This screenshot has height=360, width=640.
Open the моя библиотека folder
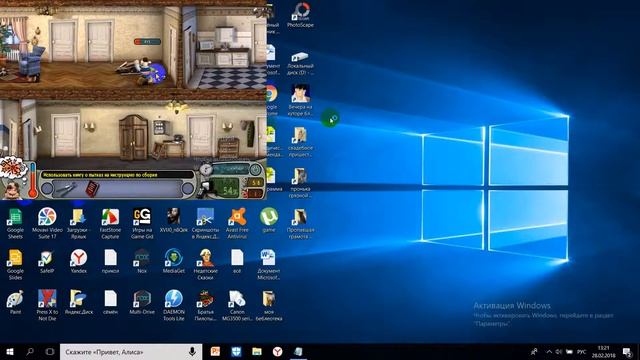click(x=269, y=305)
